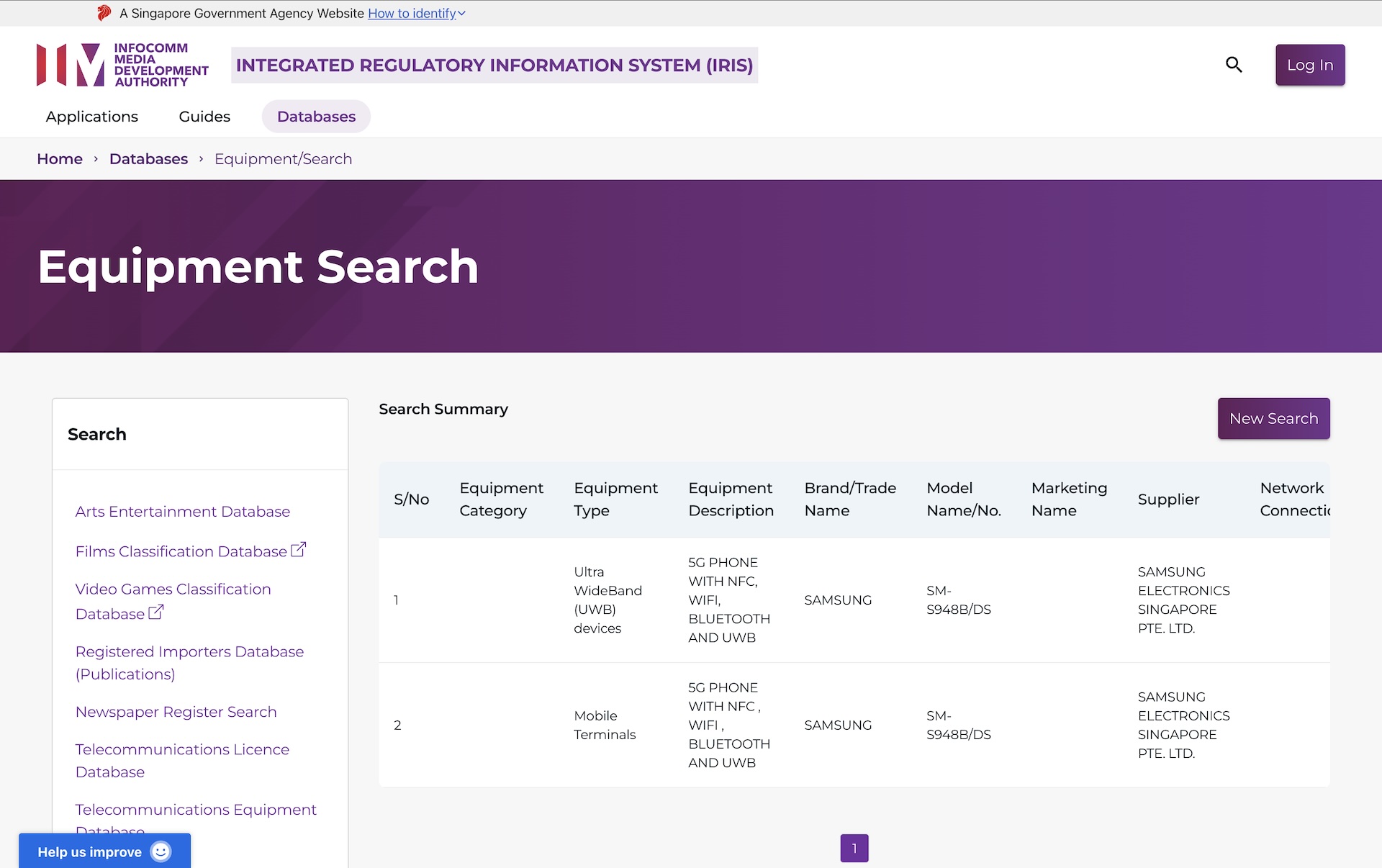Click the smiley face feedback icon

(161, 851)
